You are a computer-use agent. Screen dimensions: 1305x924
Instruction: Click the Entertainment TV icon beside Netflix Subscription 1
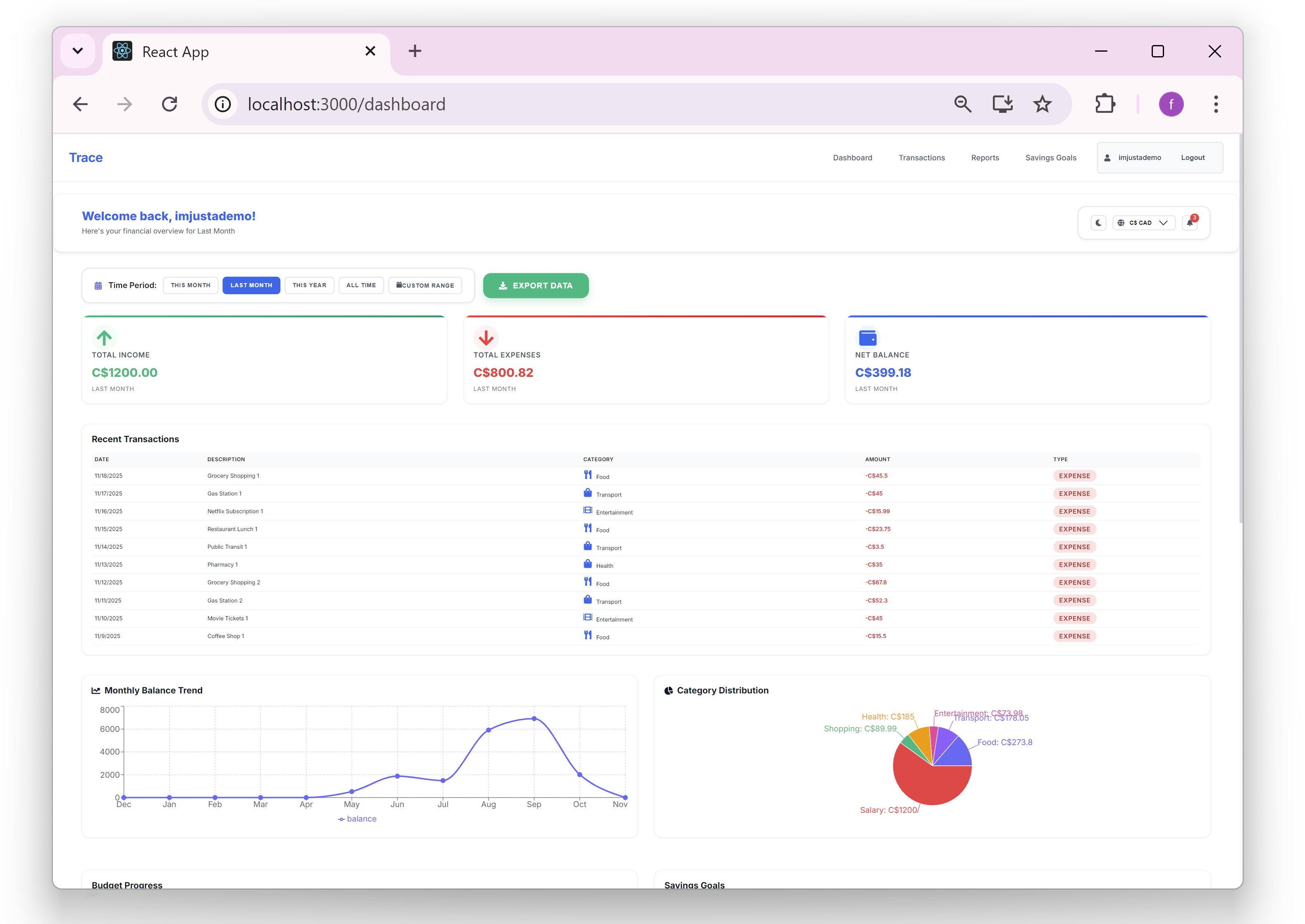coord(588,510)
